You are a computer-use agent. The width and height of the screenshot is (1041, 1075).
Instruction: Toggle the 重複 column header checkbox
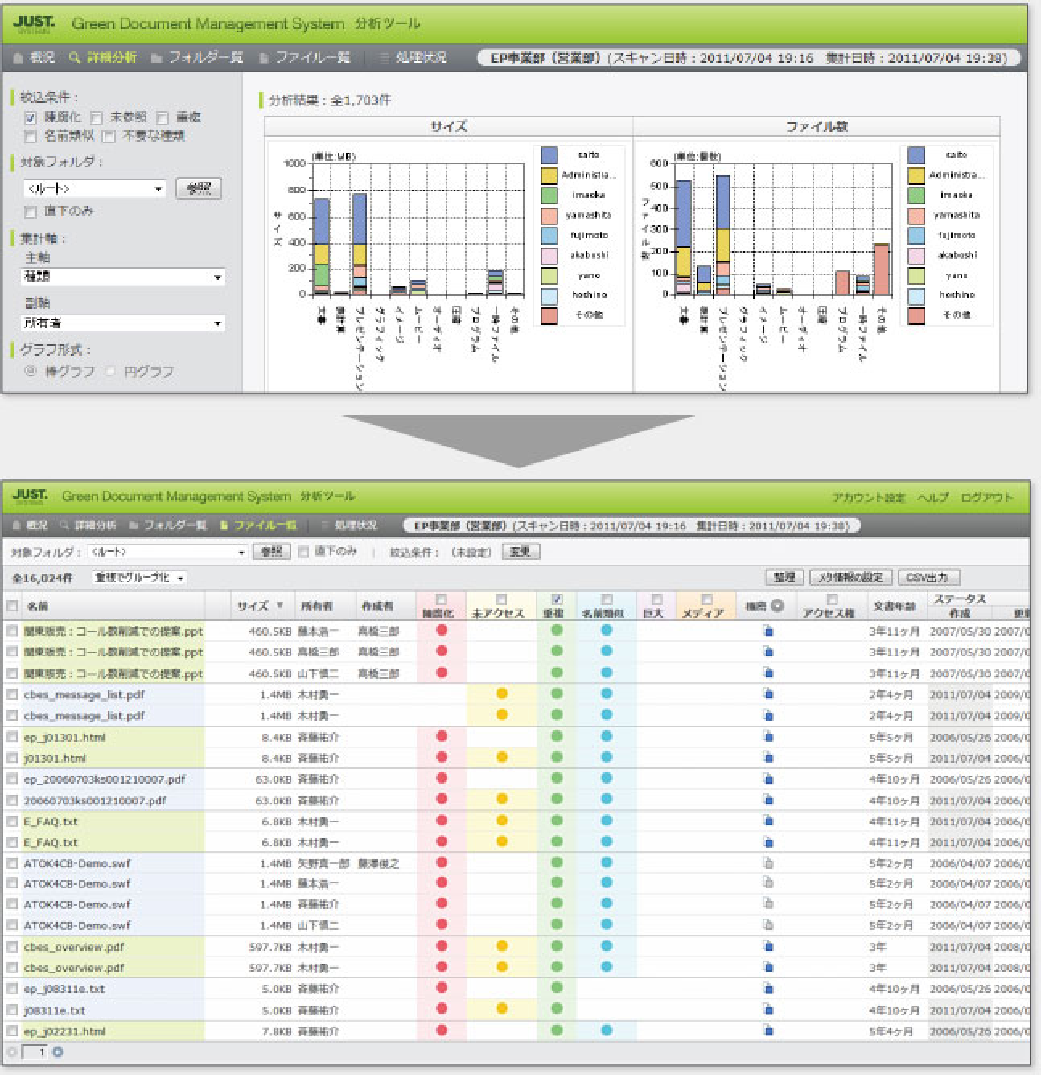pos(557,599)
